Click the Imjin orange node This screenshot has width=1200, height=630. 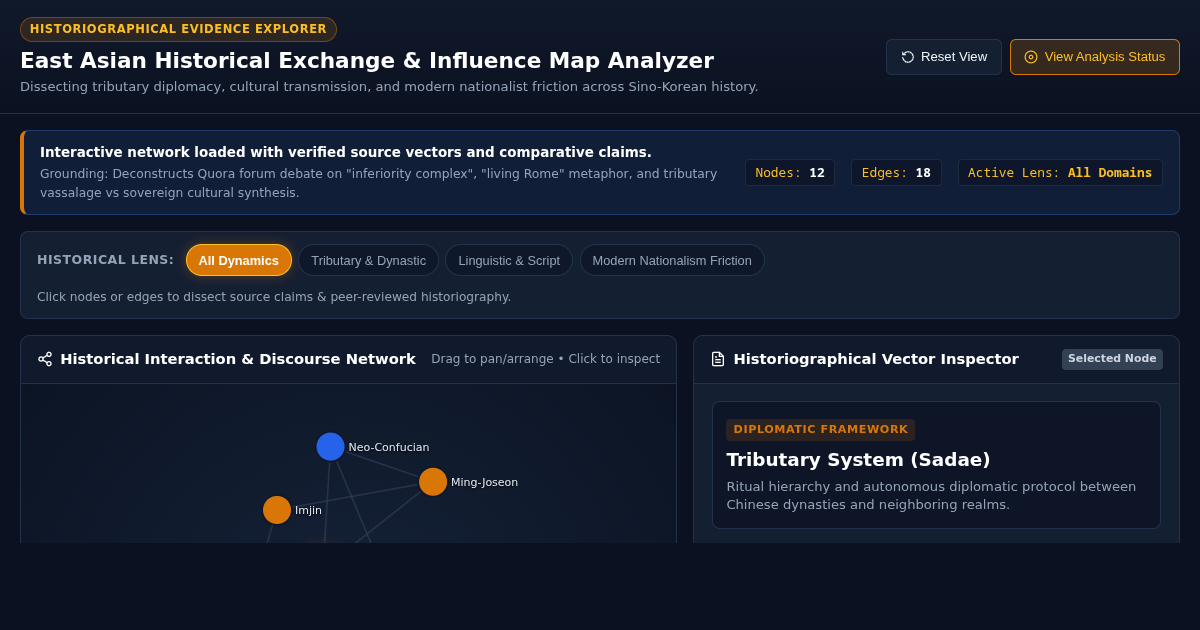[x=277, y=510]
